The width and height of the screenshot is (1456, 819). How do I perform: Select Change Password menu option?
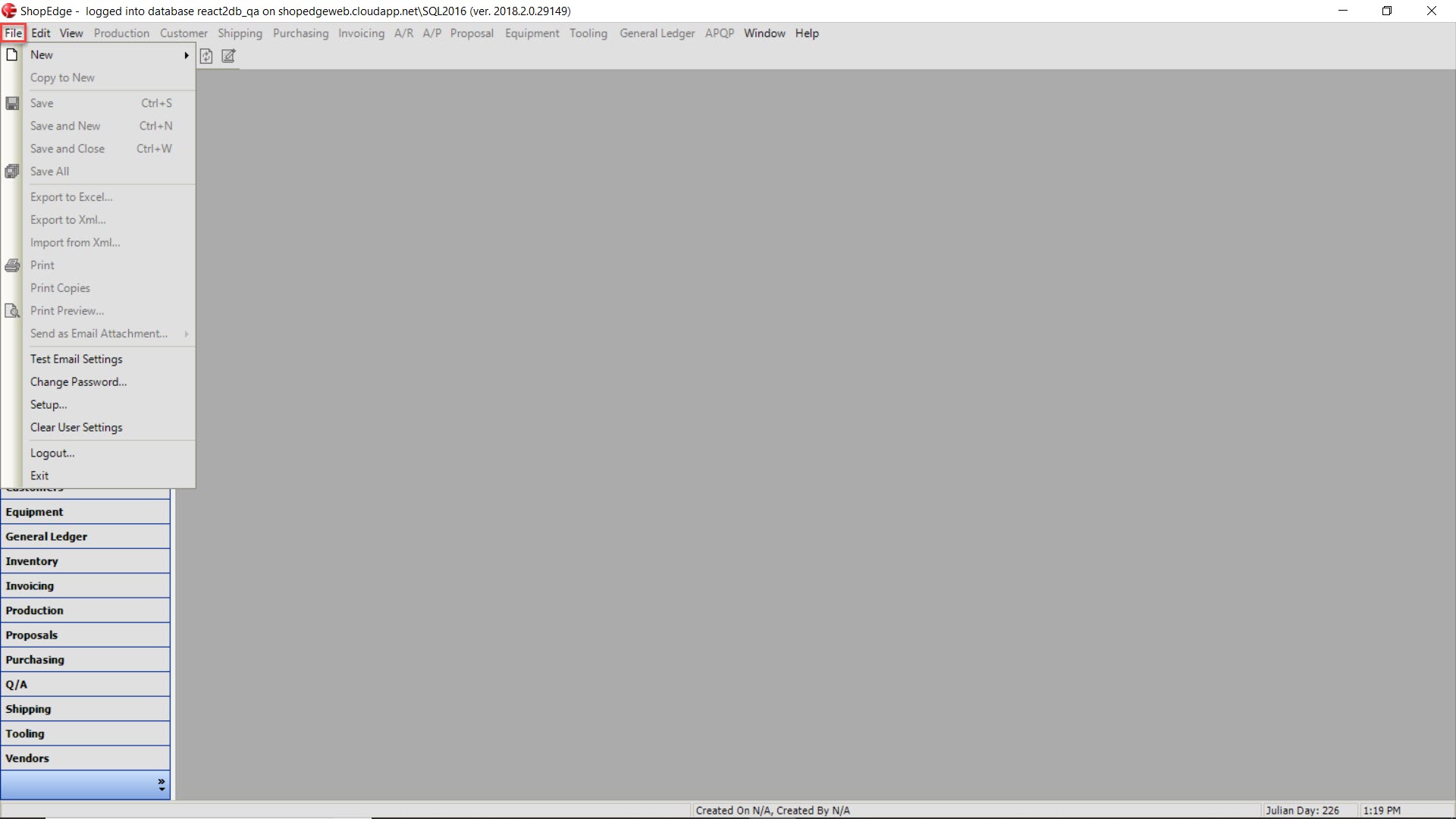click(x=78, y=382)
